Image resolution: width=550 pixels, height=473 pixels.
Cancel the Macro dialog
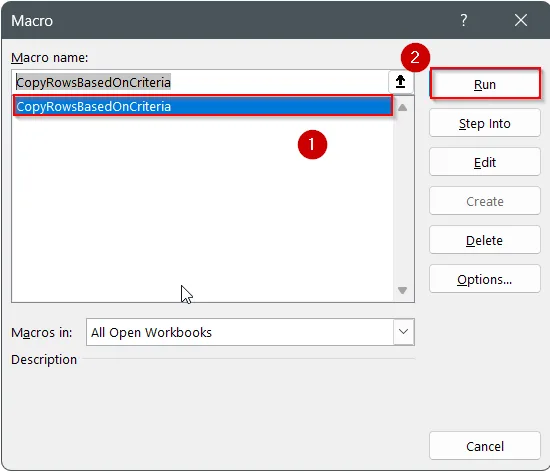[x=485, y=446]
